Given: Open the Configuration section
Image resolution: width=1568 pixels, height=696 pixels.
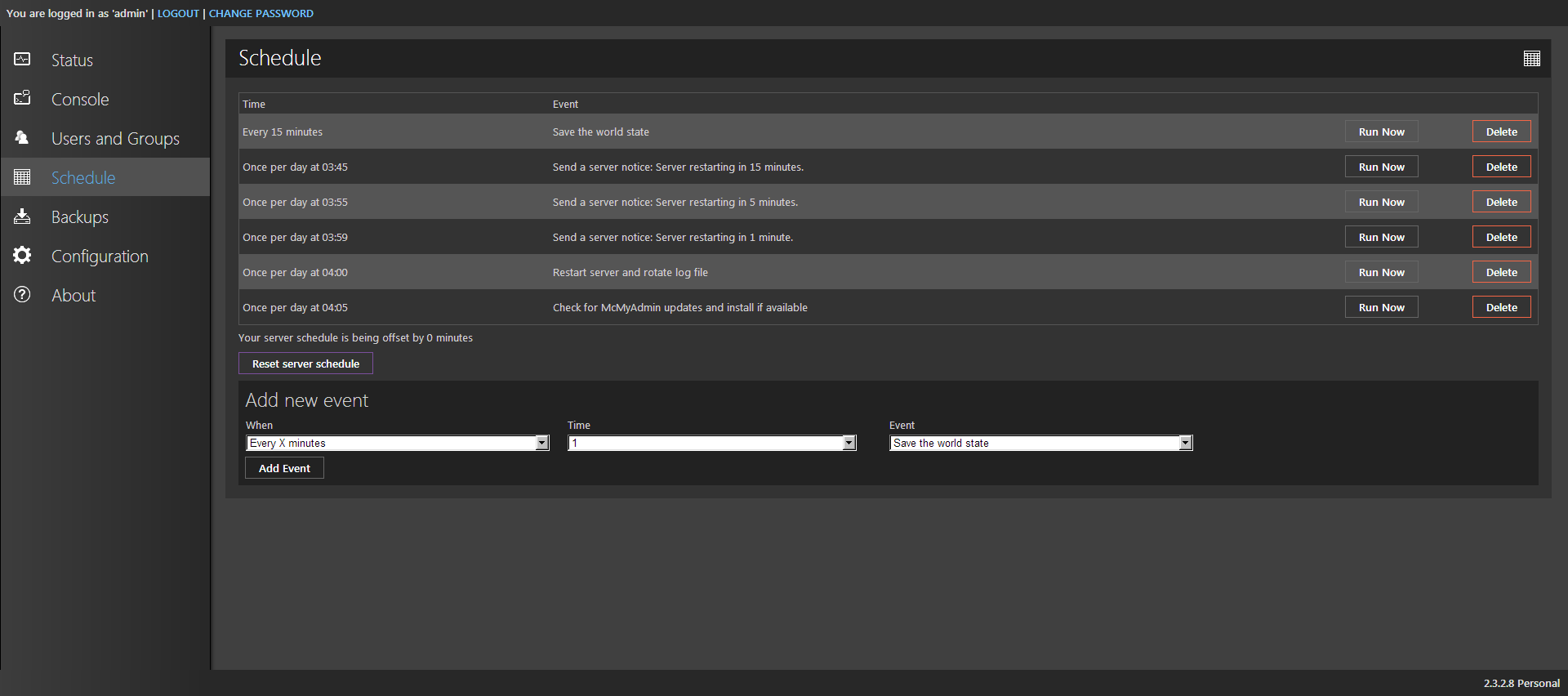Looking at the screenshot, I should 100,257.
